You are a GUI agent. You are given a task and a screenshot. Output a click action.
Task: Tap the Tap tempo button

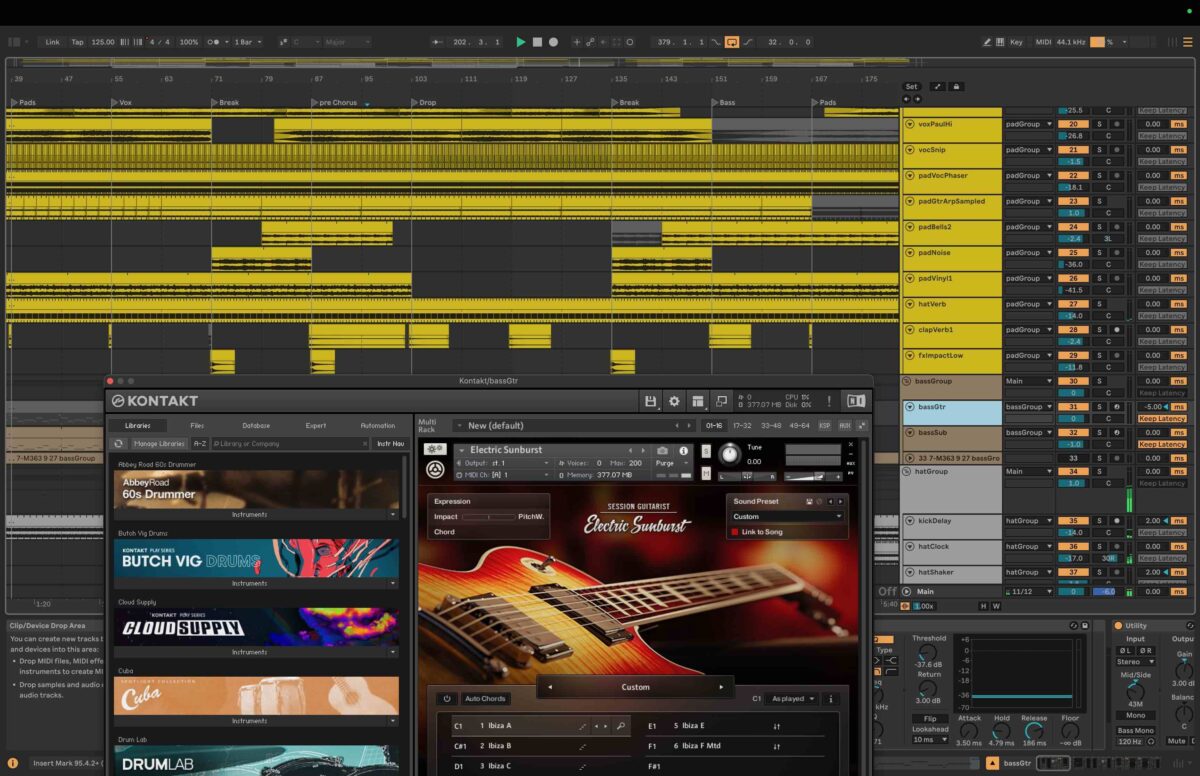(78, 42)
